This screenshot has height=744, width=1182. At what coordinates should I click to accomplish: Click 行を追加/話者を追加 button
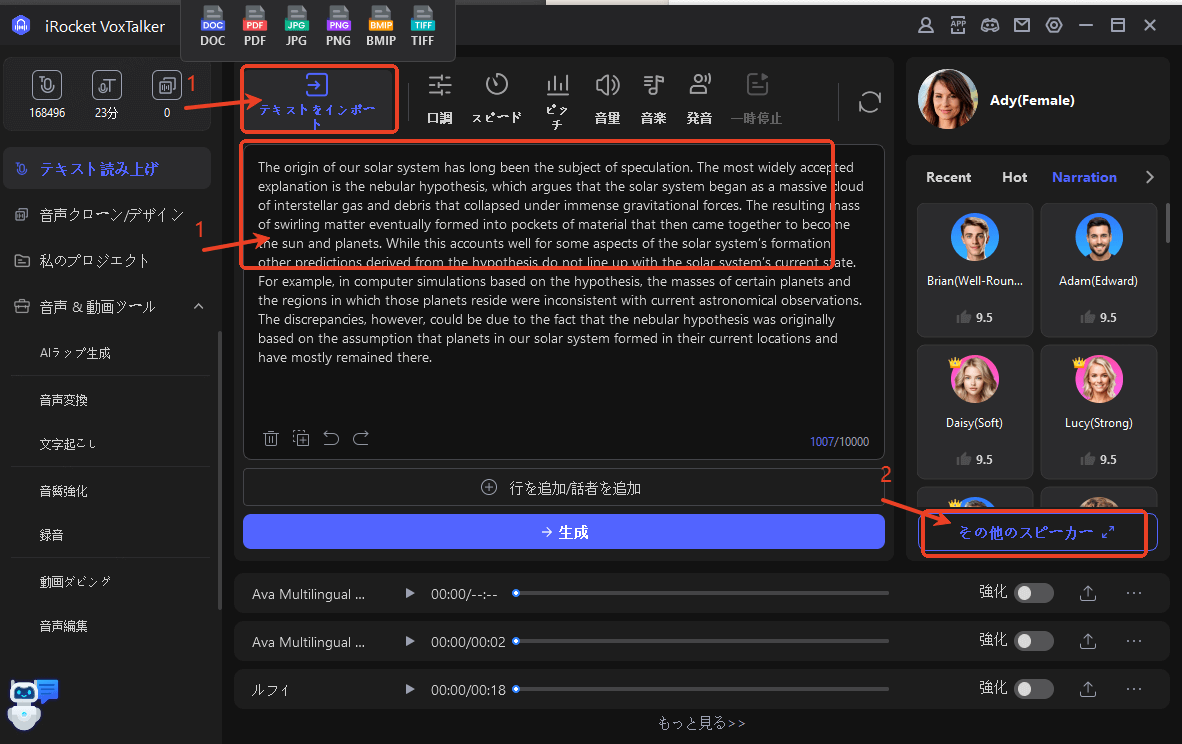point(564,488)
